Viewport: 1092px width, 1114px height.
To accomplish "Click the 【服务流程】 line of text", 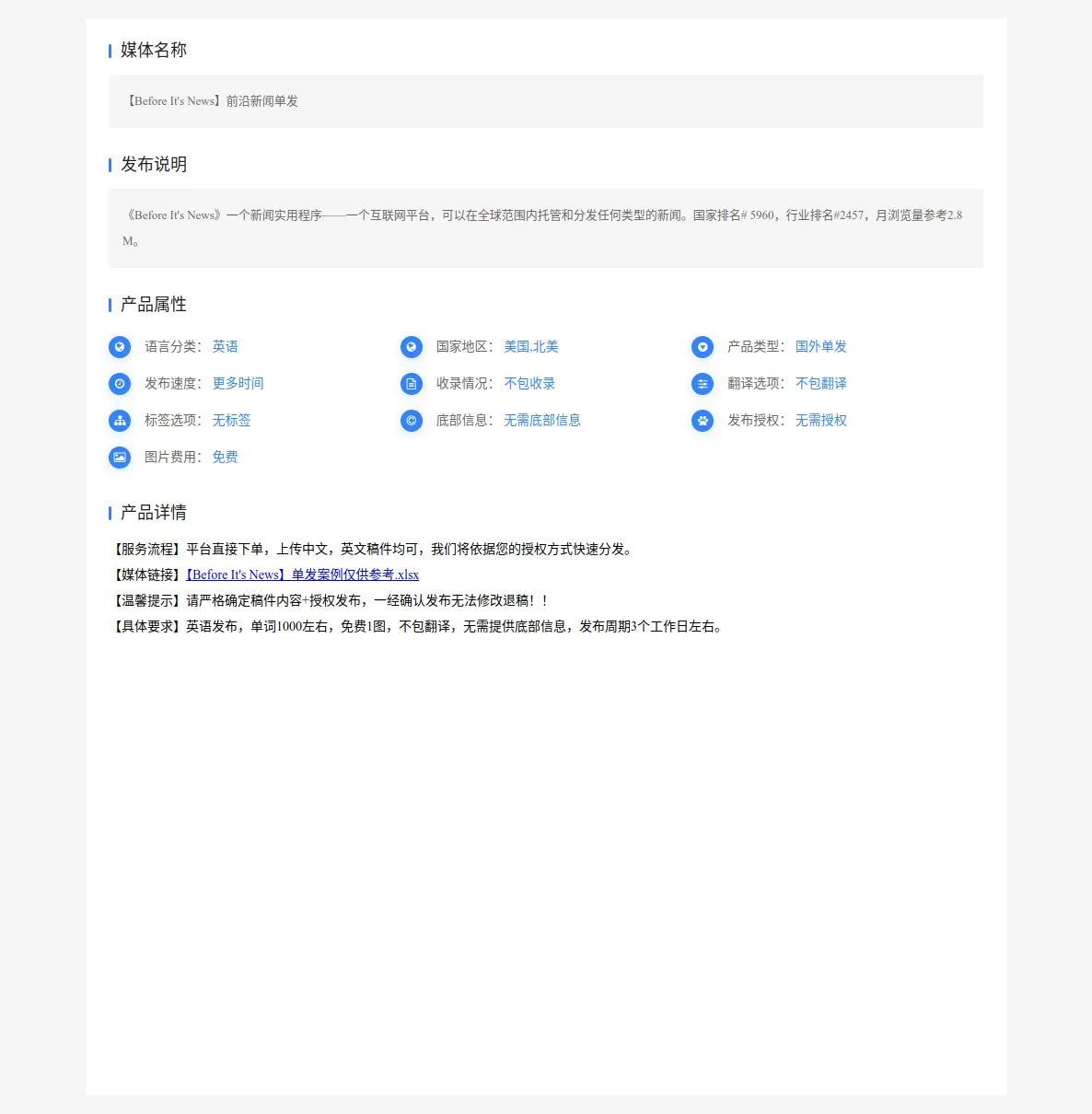I will [371, 550].
